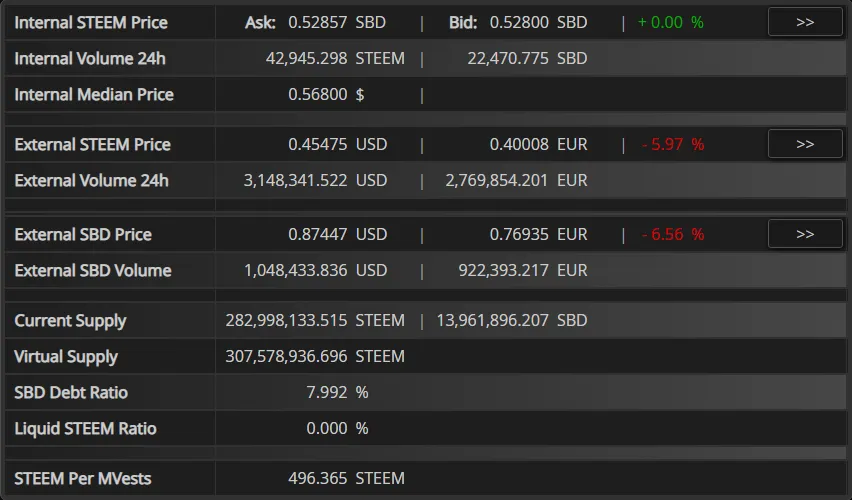This screenshot has height=500, width=852.
Task: Click the Virtual Supply label
Action: coord(66,357)
